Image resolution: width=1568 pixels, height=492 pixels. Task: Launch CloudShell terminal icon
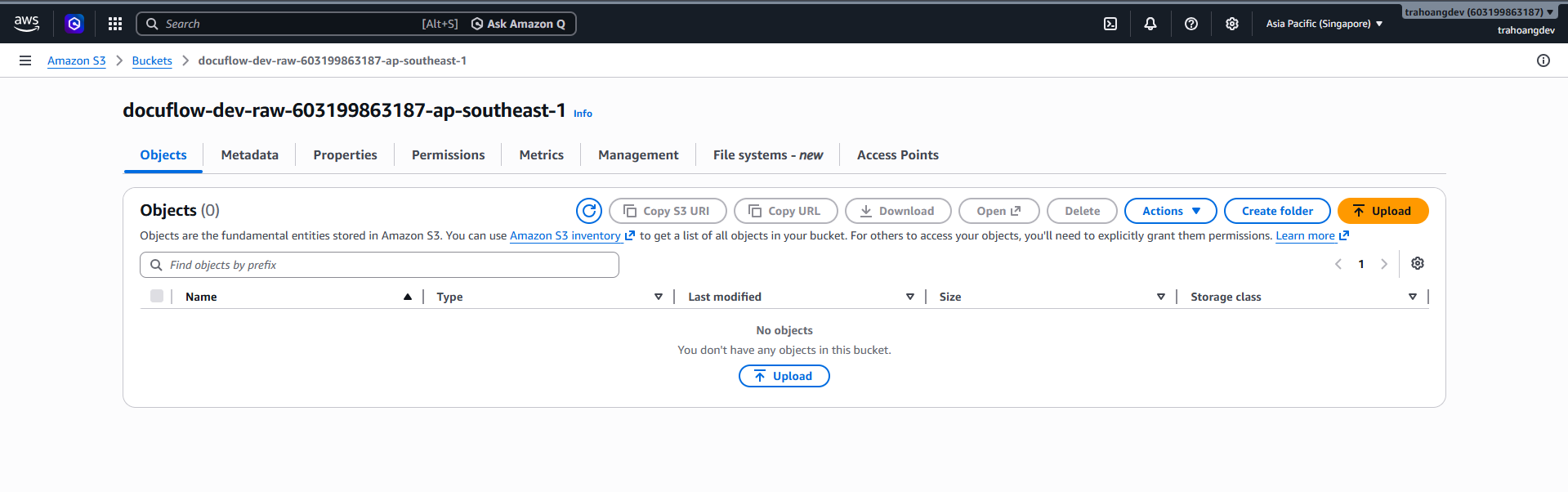point(1110,24)
